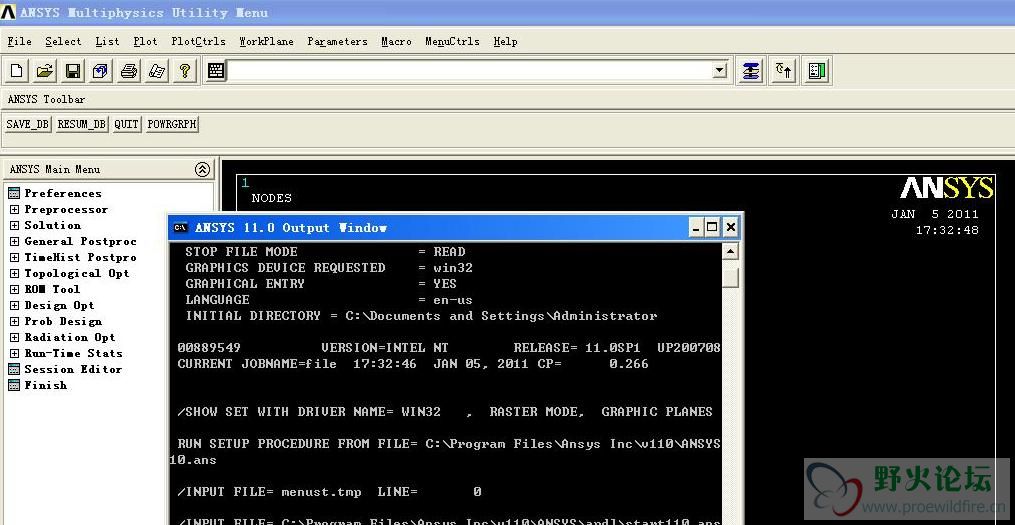Screen dimensions: 1015x525
Task: Click the command prompt keypad icon
Action: (x=216, y=71)
